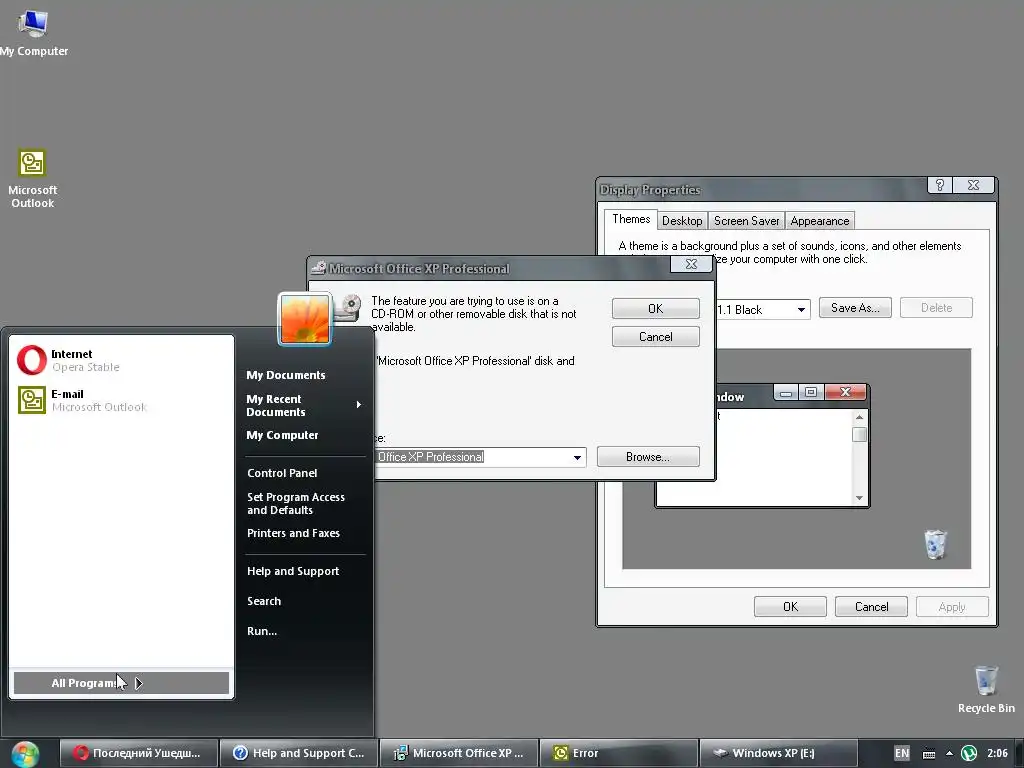The image size is (1024, 768).
Task: Click Recycle Bin icon in theme preview
Action: point(935,544)
